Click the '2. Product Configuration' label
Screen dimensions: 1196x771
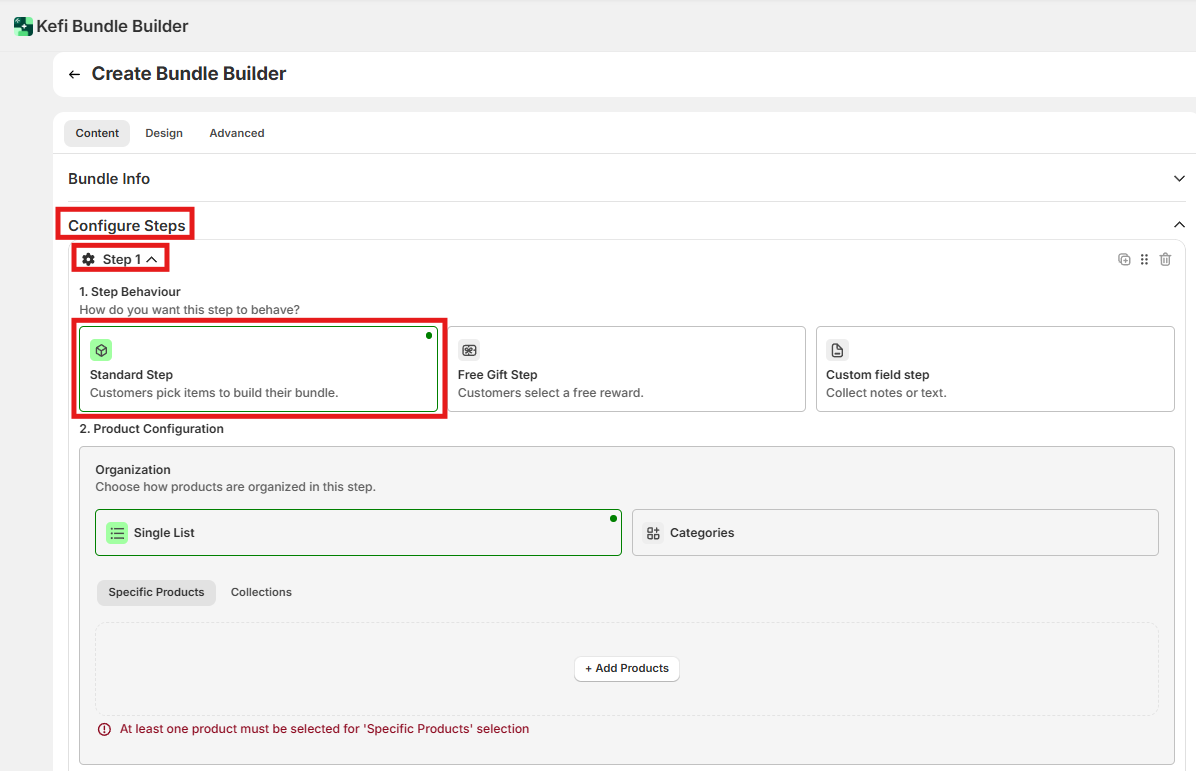point(152,429)
